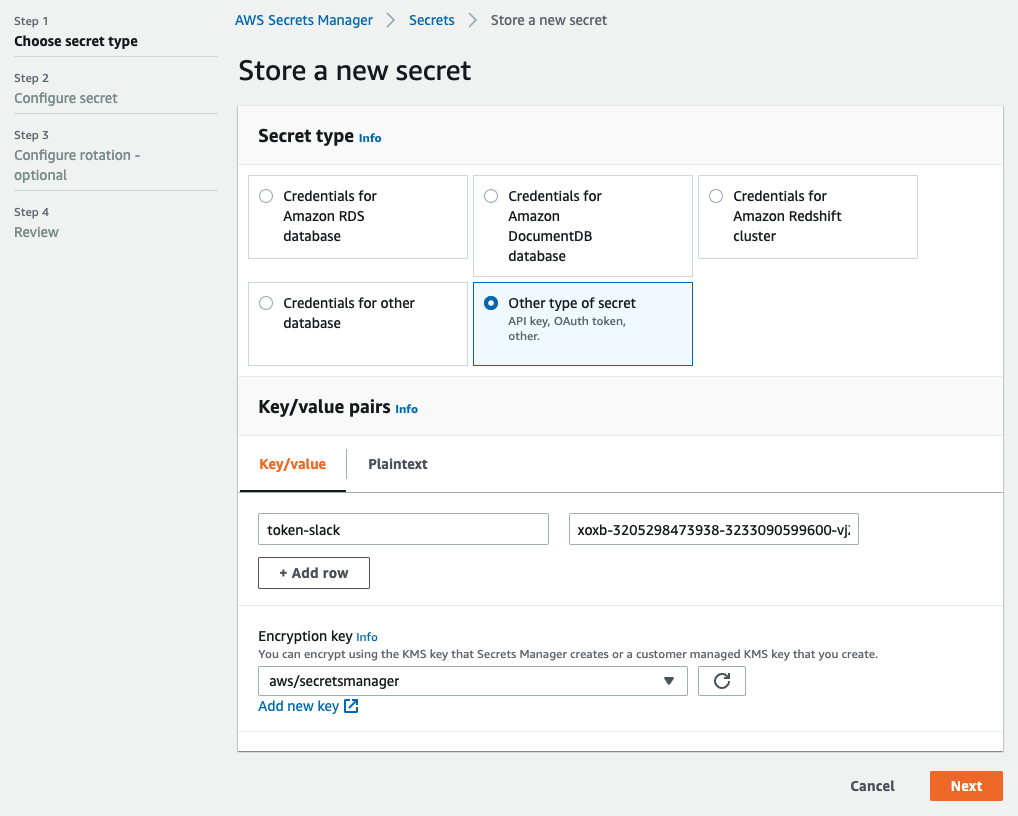Click the Info icon beside Key/value pairs
The width and height of the screenshot is (1018, 816).
[x=406, y=409]
